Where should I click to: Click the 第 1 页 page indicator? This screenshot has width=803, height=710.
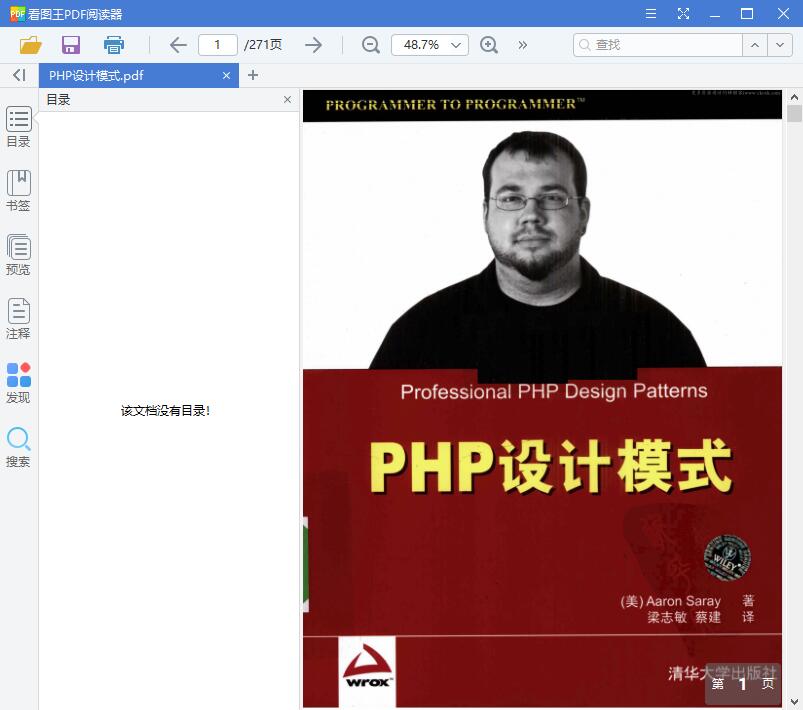743,683
